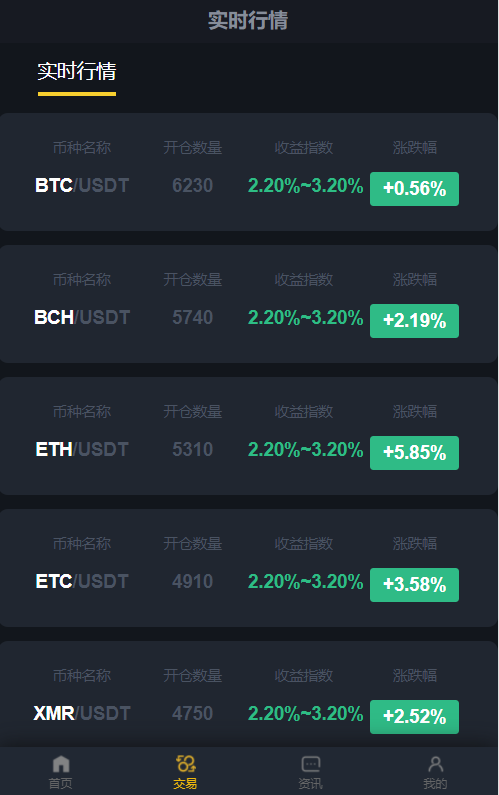The width and height of the screenshot is (499, 795).
Task: Click the XMR 2.20%~3.20% yield index
Action: [x=305, y=713]
